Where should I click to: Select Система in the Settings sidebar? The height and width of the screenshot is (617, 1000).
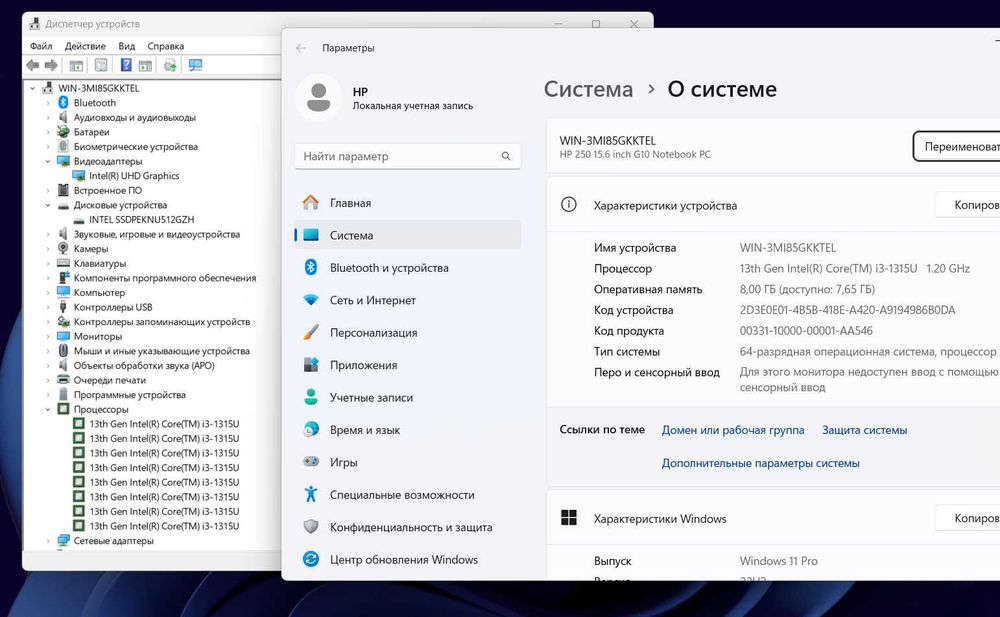pyautogui.click(x=408, y=235)
